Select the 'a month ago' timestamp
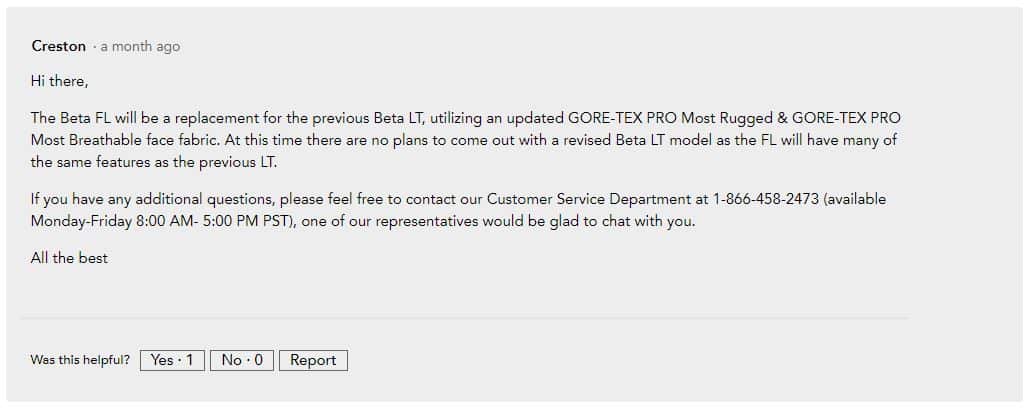 click(x=139, y=47)
